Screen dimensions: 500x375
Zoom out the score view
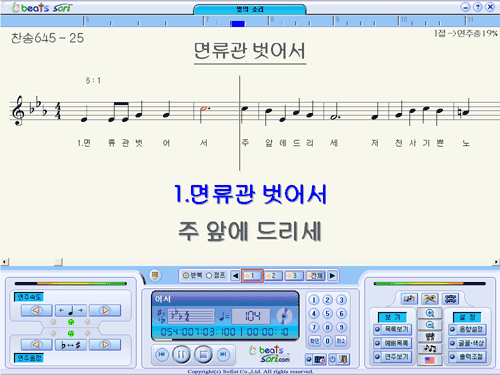click(x=430, y=325)
